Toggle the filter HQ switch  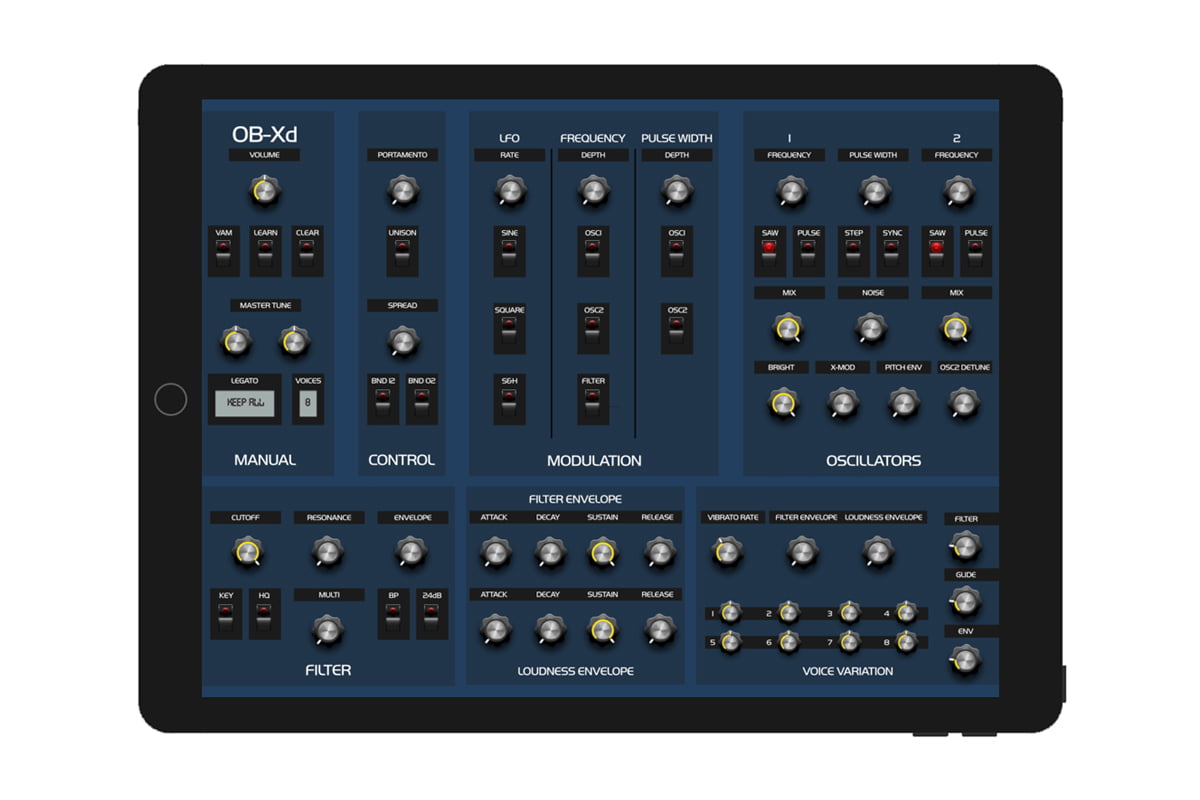[x=264, y=620]
